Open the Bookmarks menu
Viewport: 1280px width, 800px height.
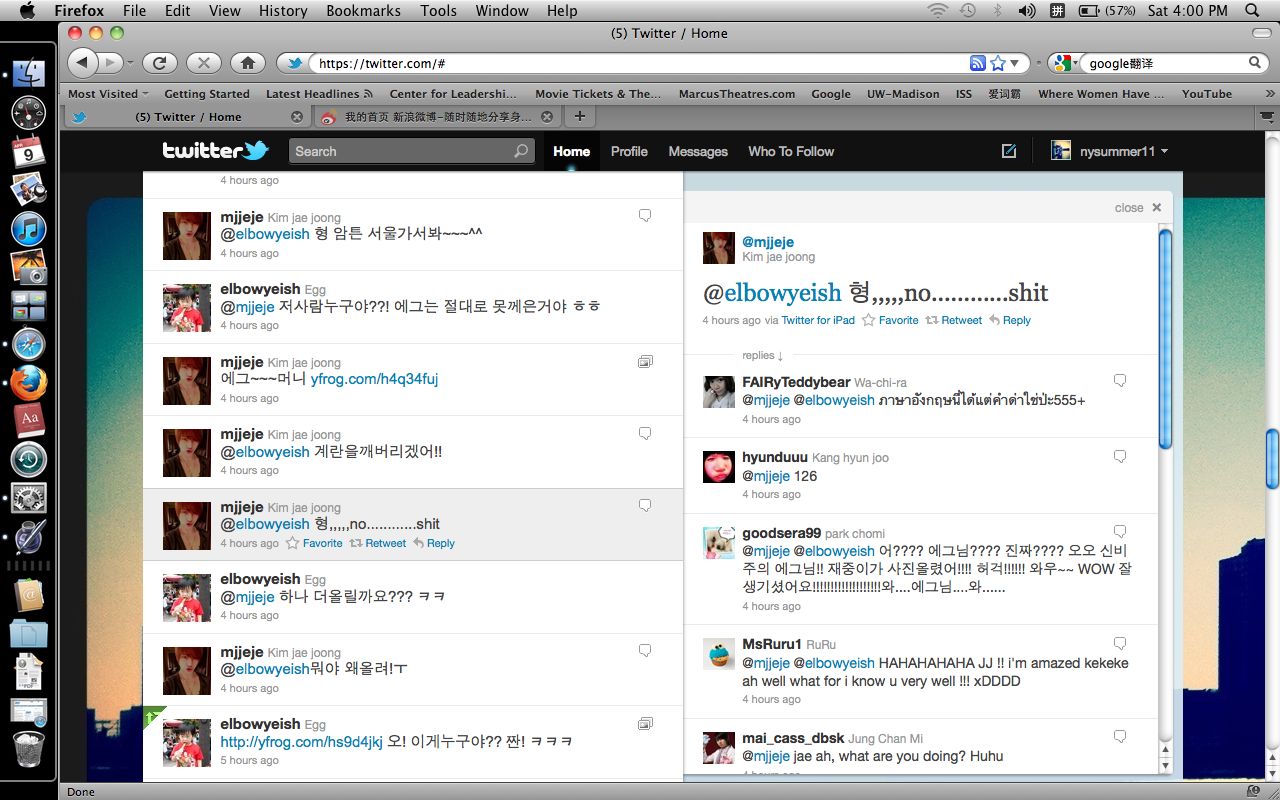click(x=365, y=11)
